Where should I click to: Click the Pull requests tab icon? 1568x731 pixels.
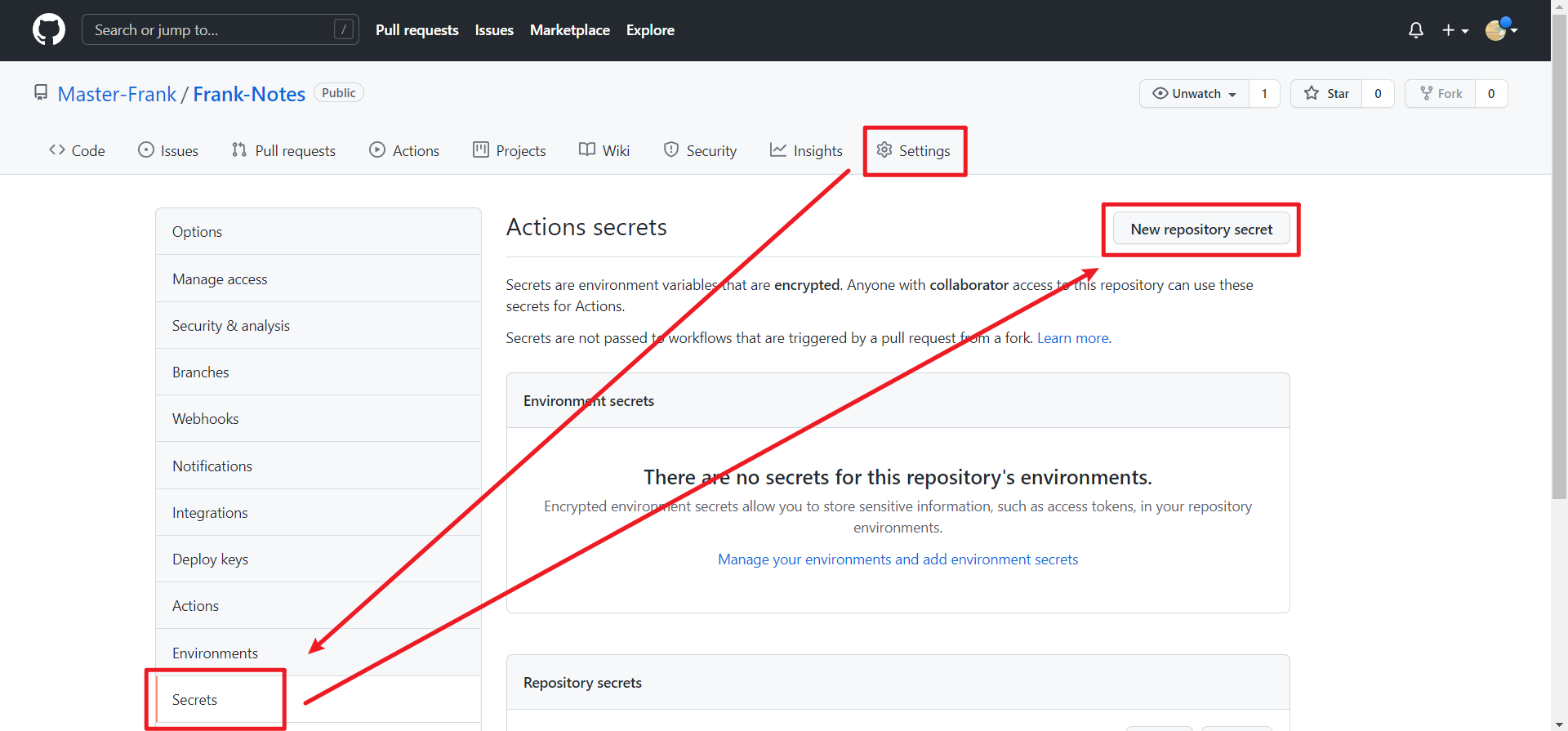[x=239, y=149]
